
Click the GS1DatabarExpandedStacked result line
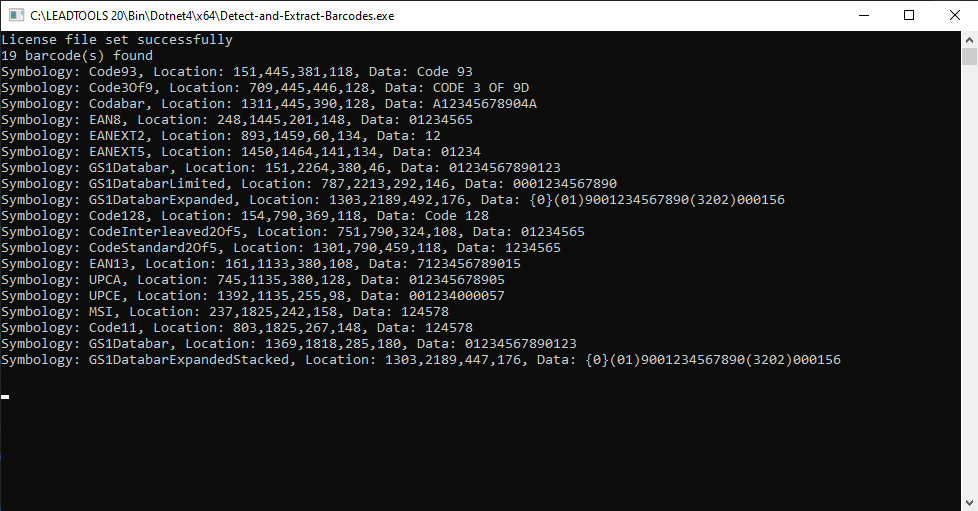click(x=421, y=360)
